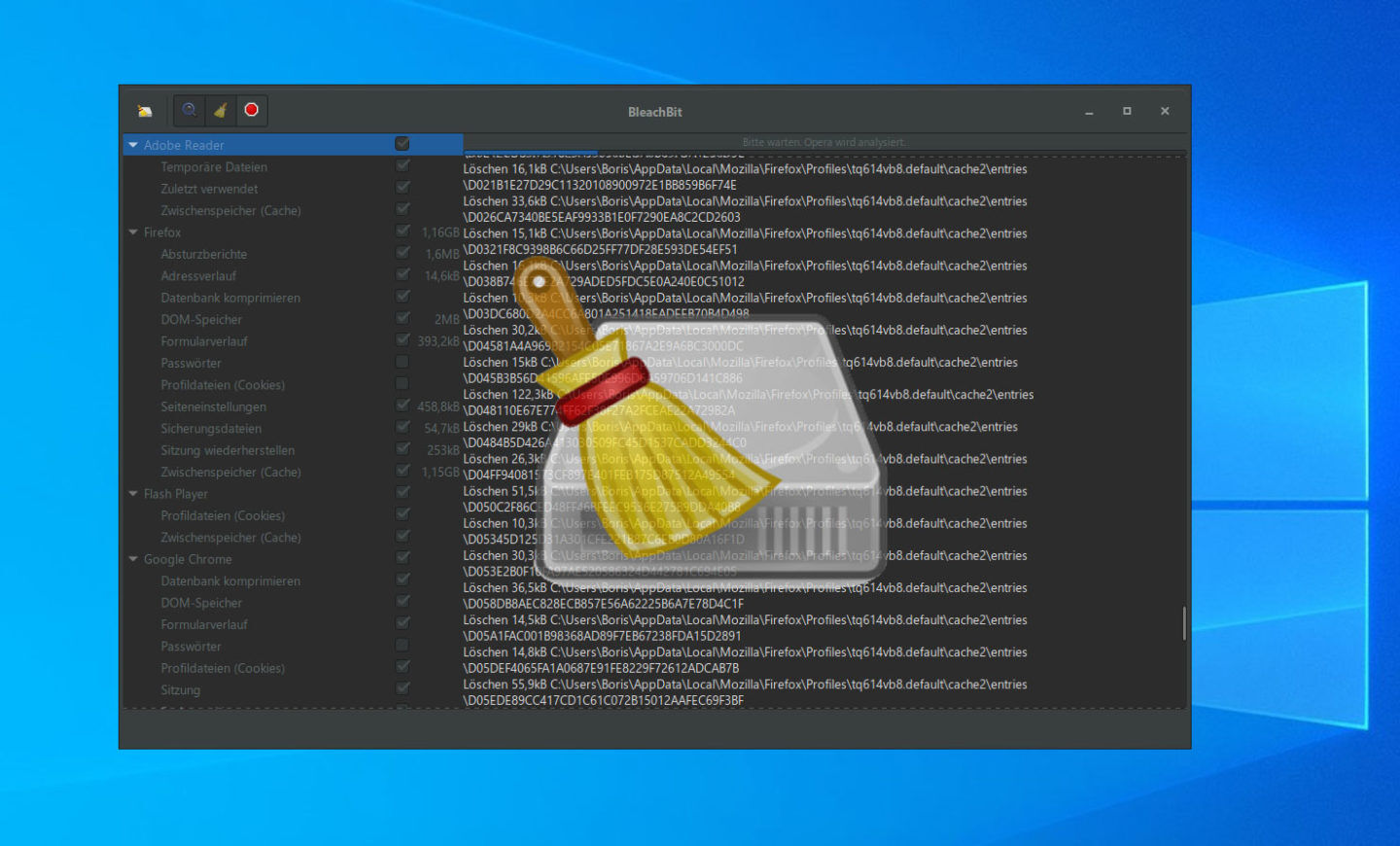Toggle Seiteneinstellungen checkbox

pos(402,405)
